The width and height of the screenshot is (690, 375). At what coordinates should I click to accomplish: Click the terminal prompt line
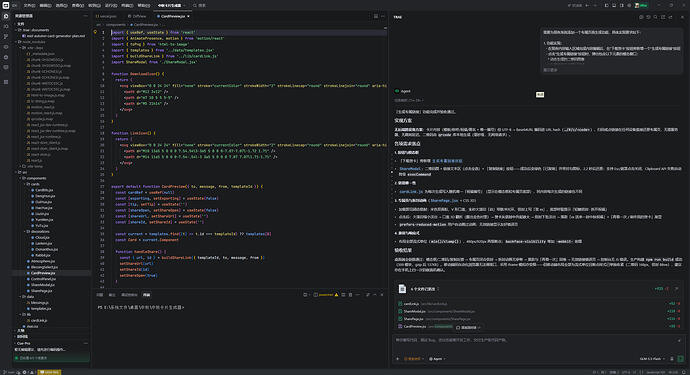141,307
